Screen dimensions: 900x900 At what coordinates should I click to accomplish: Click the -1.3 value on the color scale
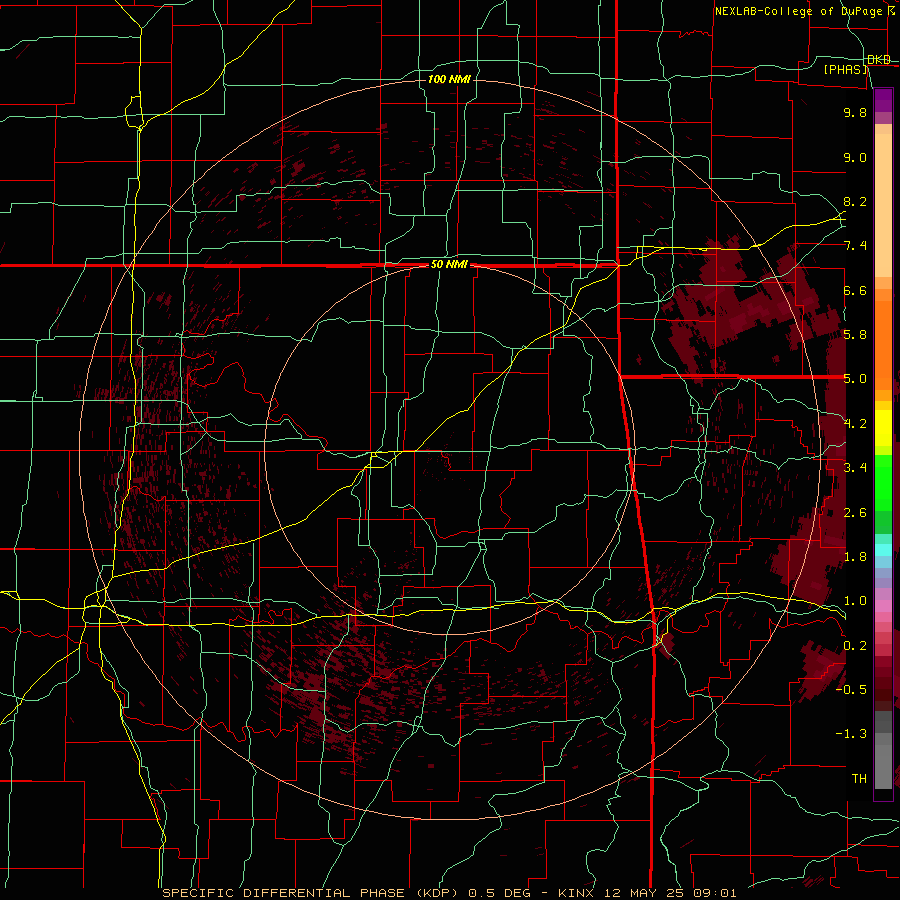pyautogui.click(x=851, y=734)
